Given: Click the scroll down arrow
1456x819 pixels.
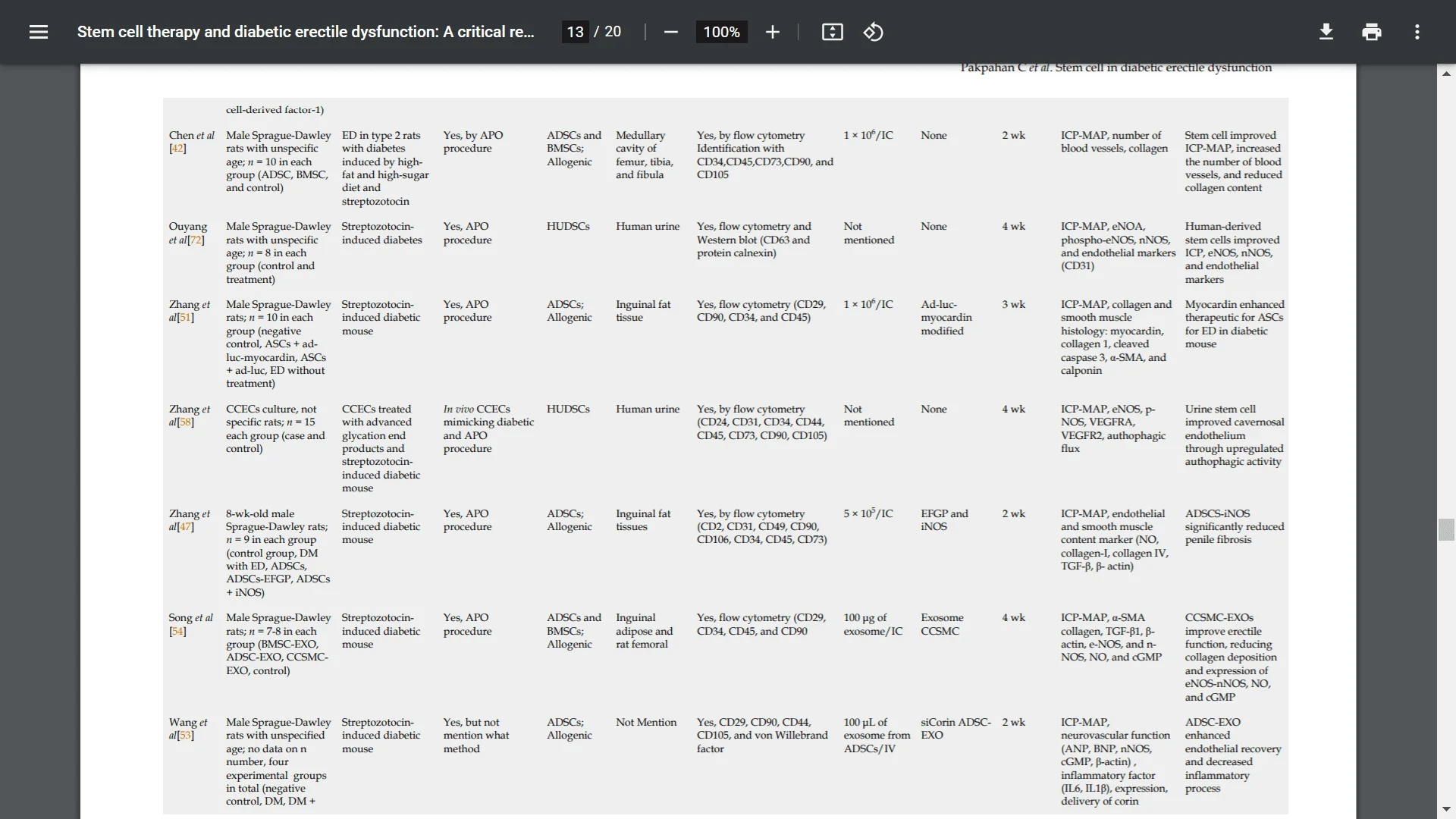Looking at the screenshot, I should tap(1446, 809).
